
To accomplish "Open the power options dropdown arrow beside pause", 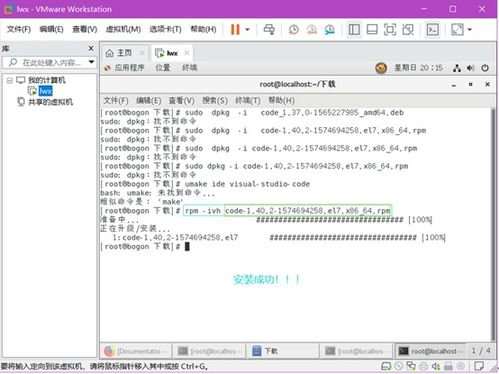I will (247, 30).
